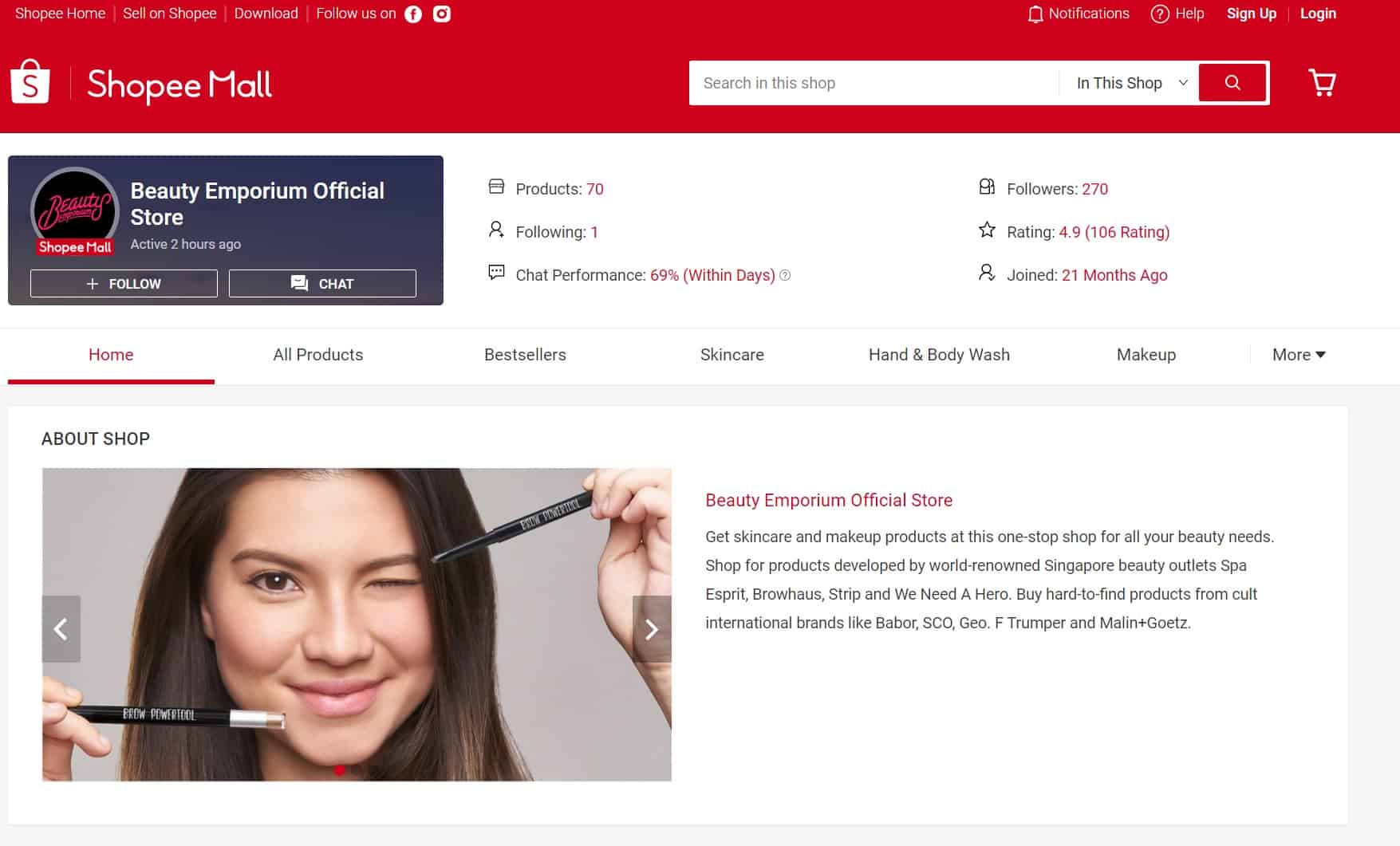
Task: Click the Chat Performance info tooltip icon
Action: point(785,275)
